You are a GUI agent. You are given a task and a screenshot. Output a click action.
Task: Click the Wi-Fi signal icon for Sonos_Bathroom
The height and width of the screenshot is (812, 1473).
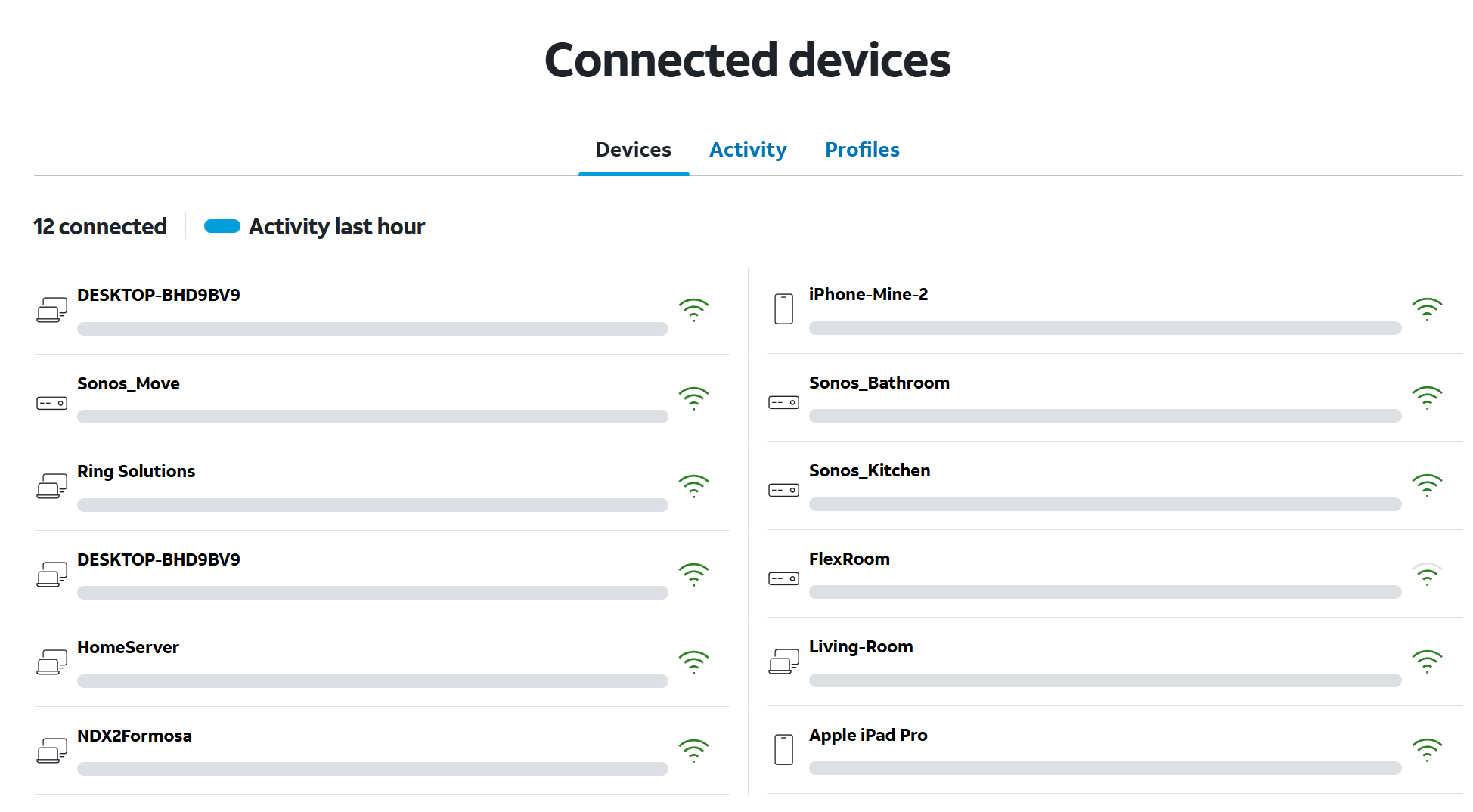pos(1427,398)
